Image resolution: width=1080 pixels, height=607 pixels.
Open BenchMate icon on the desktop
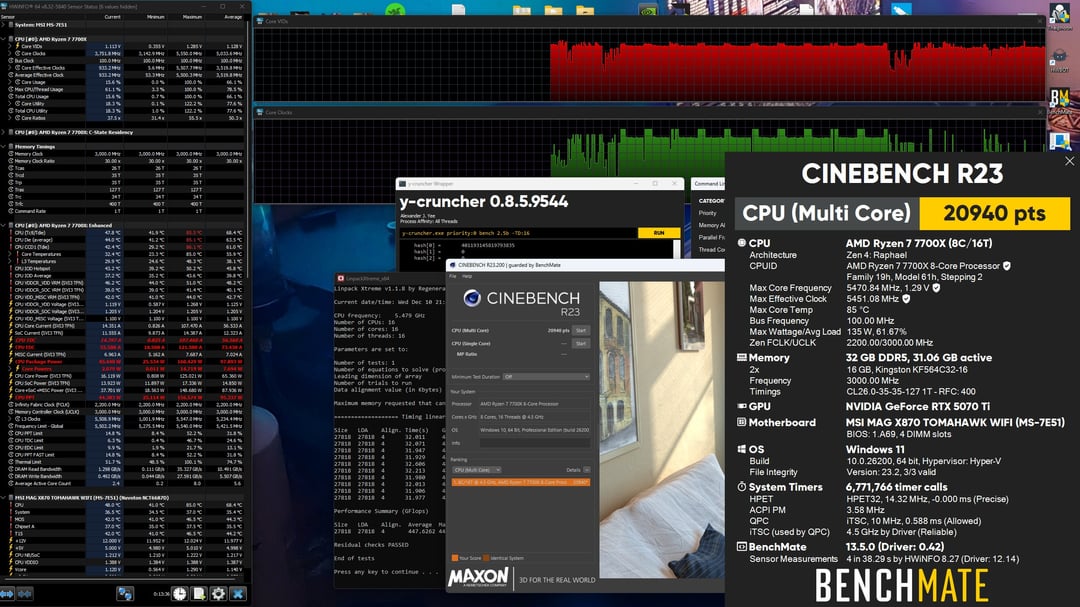1059,98
